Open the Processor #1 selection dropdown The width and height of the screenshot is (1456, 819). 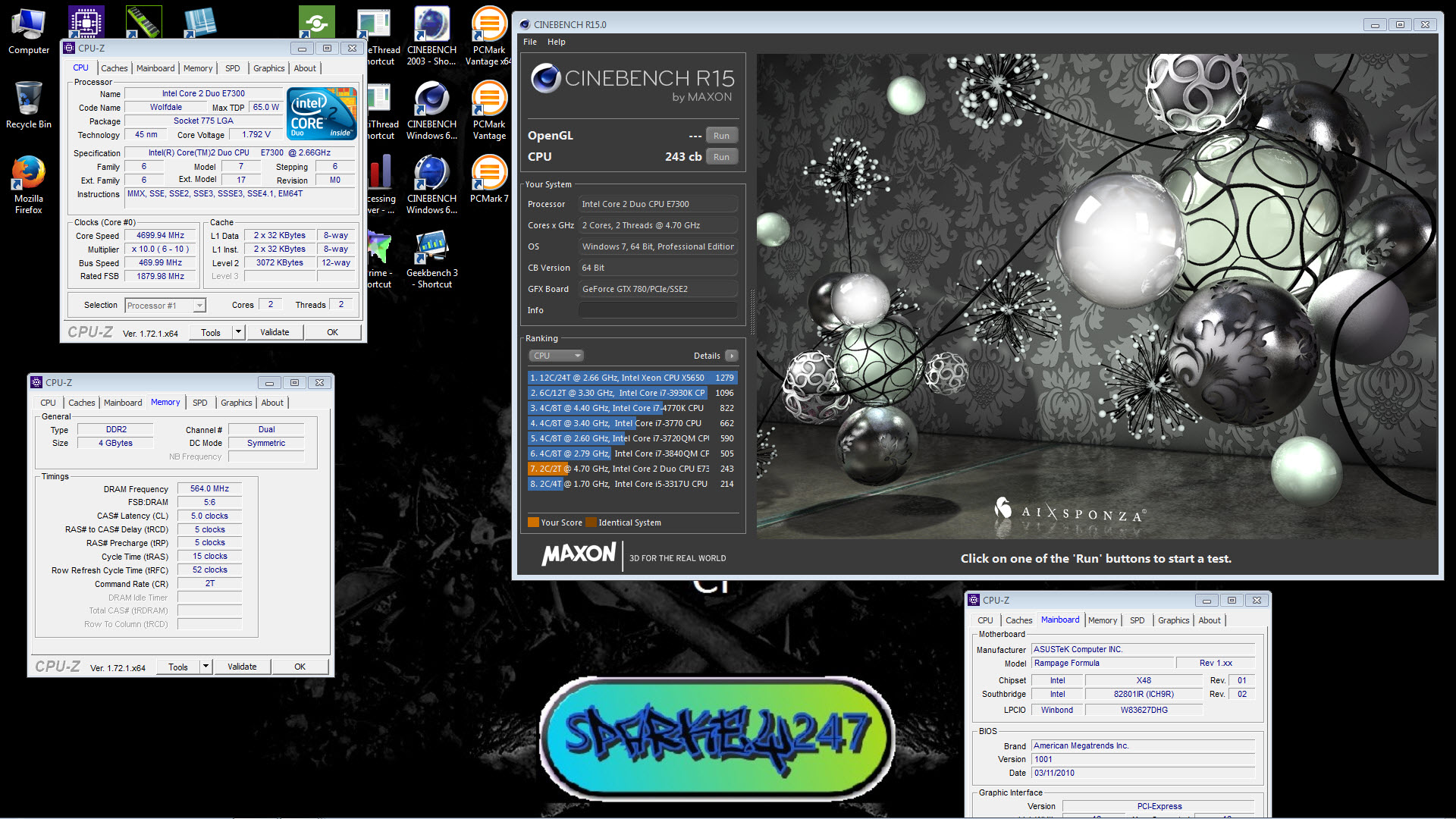[165, 306]
